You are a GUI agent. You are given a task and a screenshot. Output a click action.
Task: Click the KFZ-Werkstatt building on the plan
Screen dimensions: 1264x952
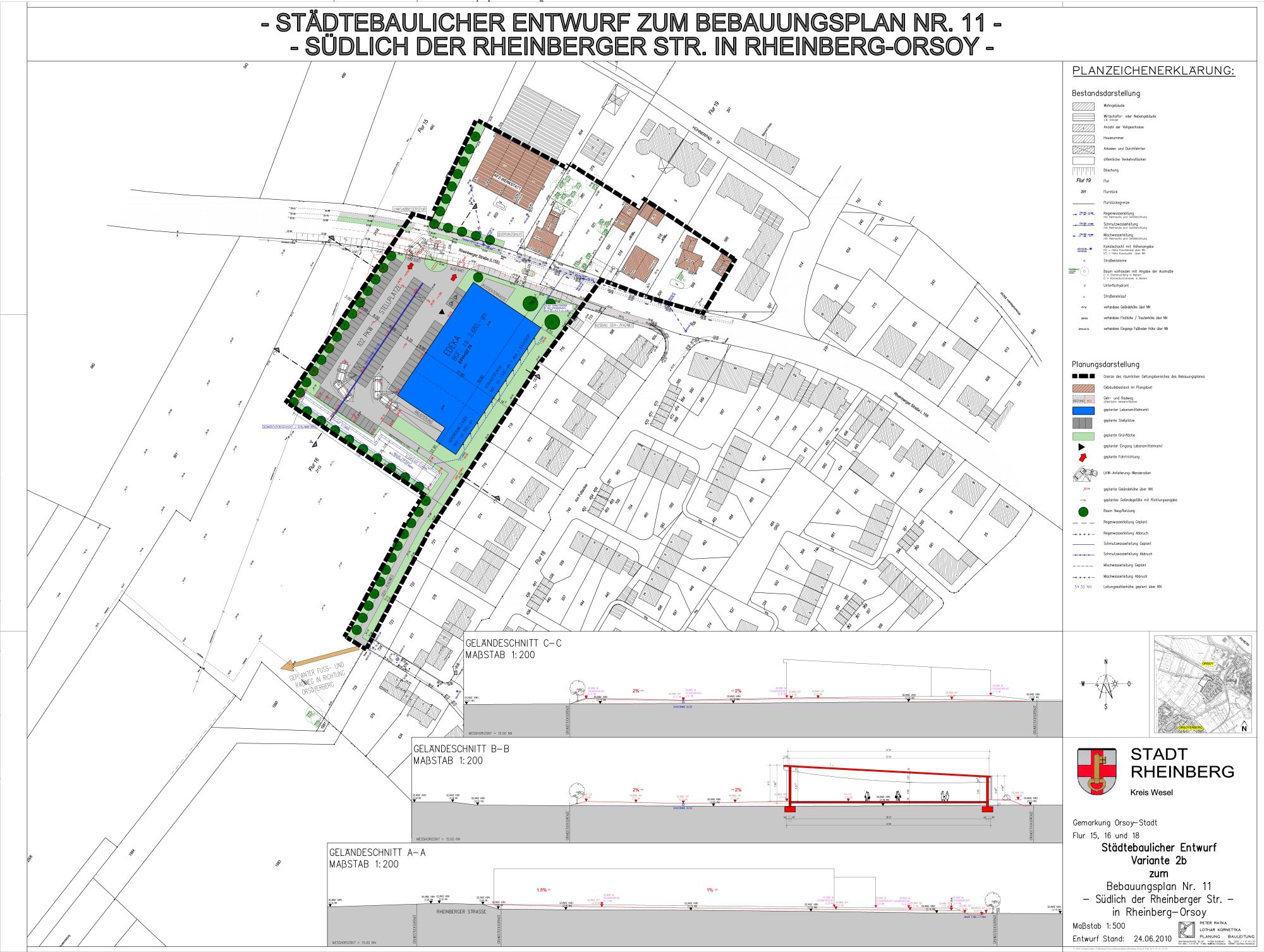[x=513, y=169]
